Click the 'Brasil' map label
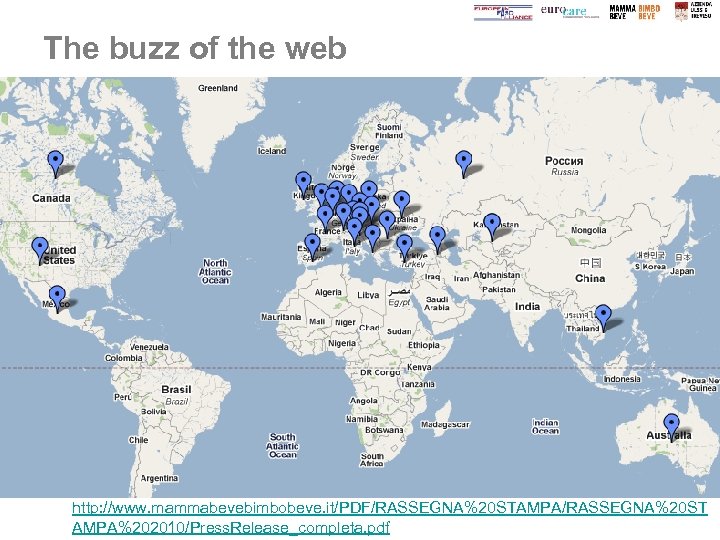The image size is (720, 540). tap(176, 389)
